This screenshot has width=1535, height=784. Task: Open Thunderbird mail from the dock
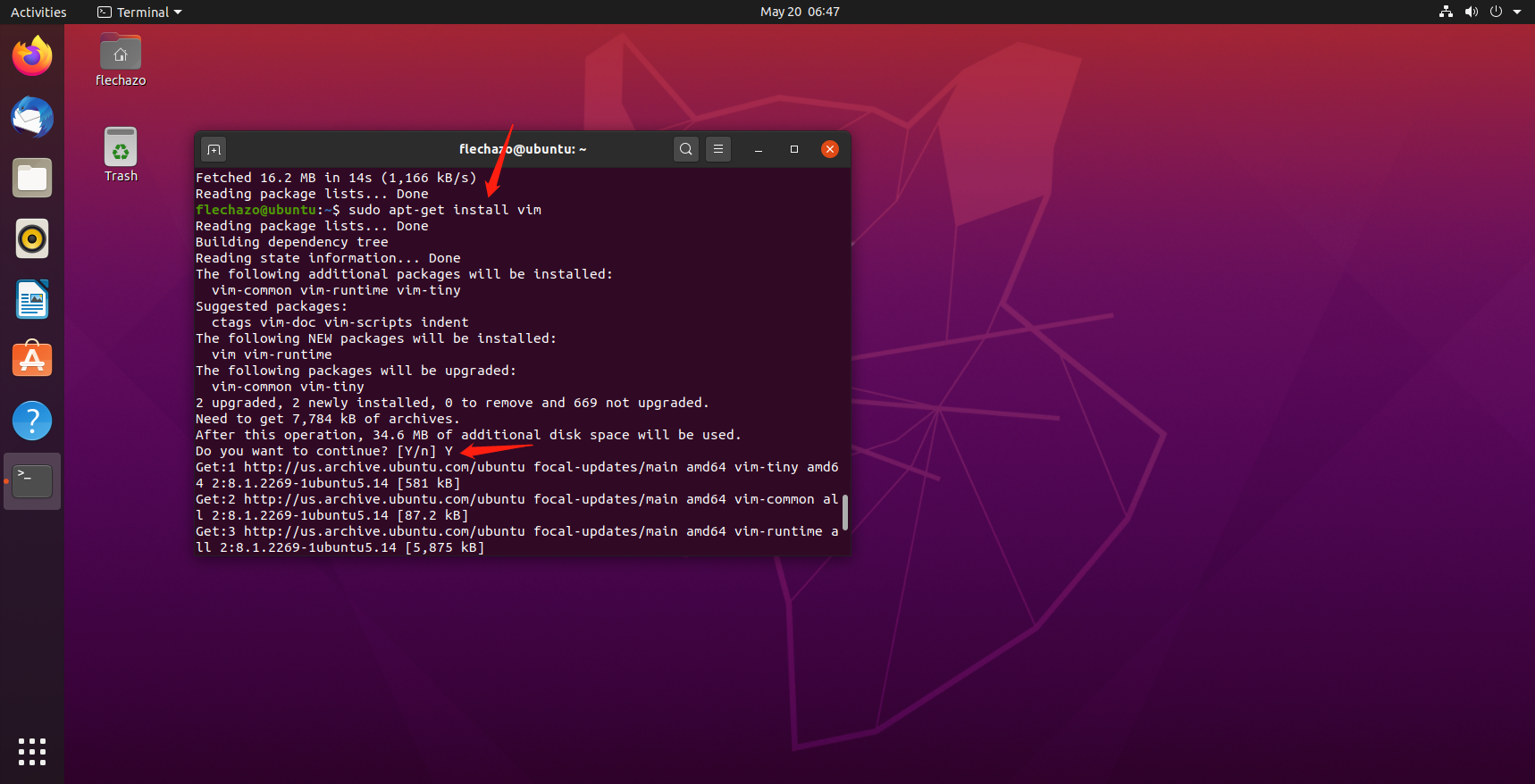coord(32,117)
